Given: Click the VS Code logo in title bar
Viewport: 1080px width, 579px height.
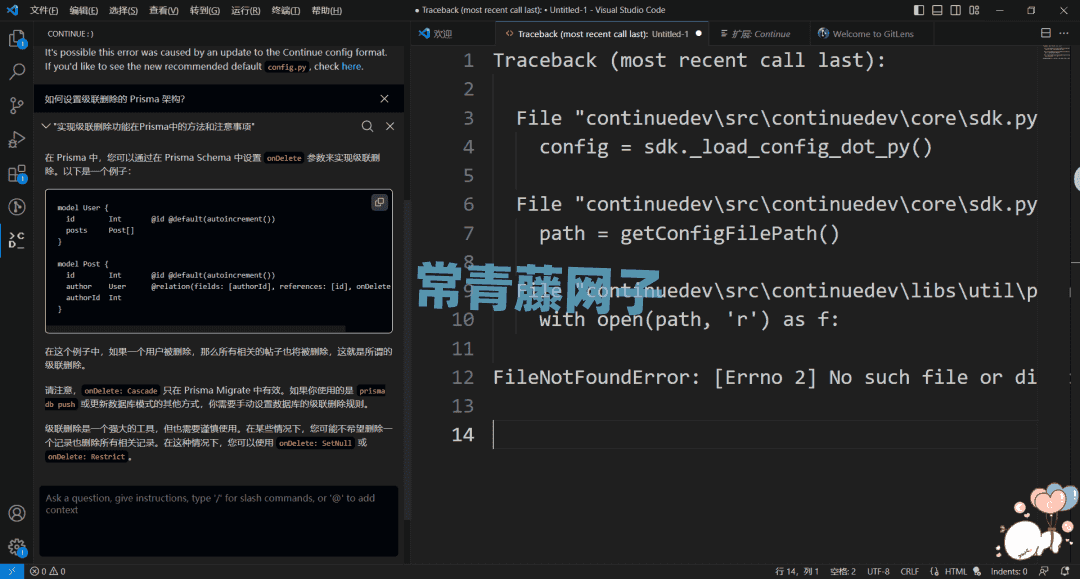Looking at the screenshot, I should pos(12,10).
